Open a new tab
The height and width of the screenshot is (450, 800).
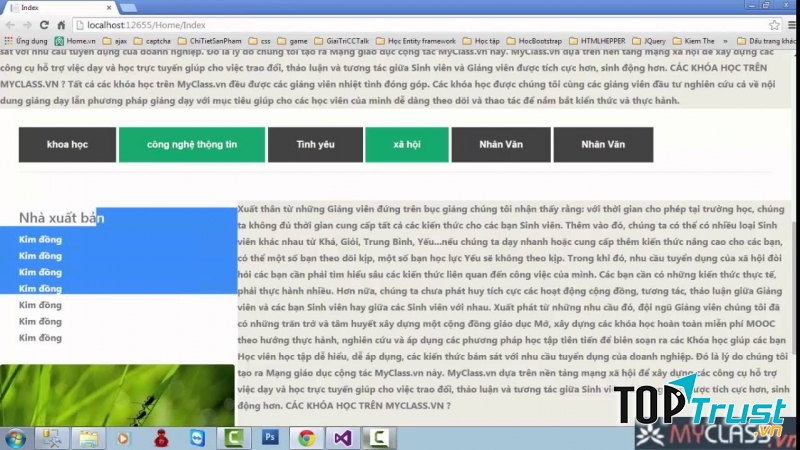tap(128, 8)
